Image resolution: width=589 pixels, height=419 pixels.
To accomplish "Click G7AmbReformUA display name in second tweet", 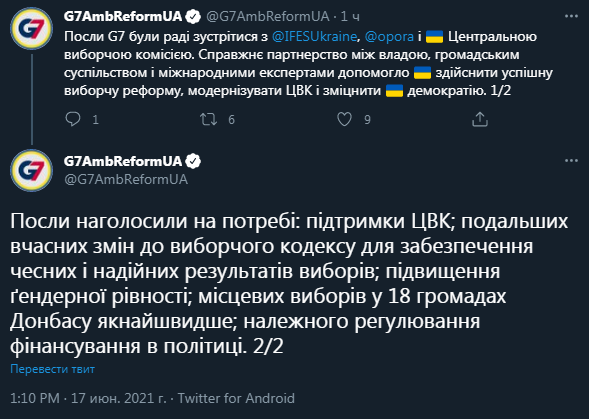I will click(123, 161).
